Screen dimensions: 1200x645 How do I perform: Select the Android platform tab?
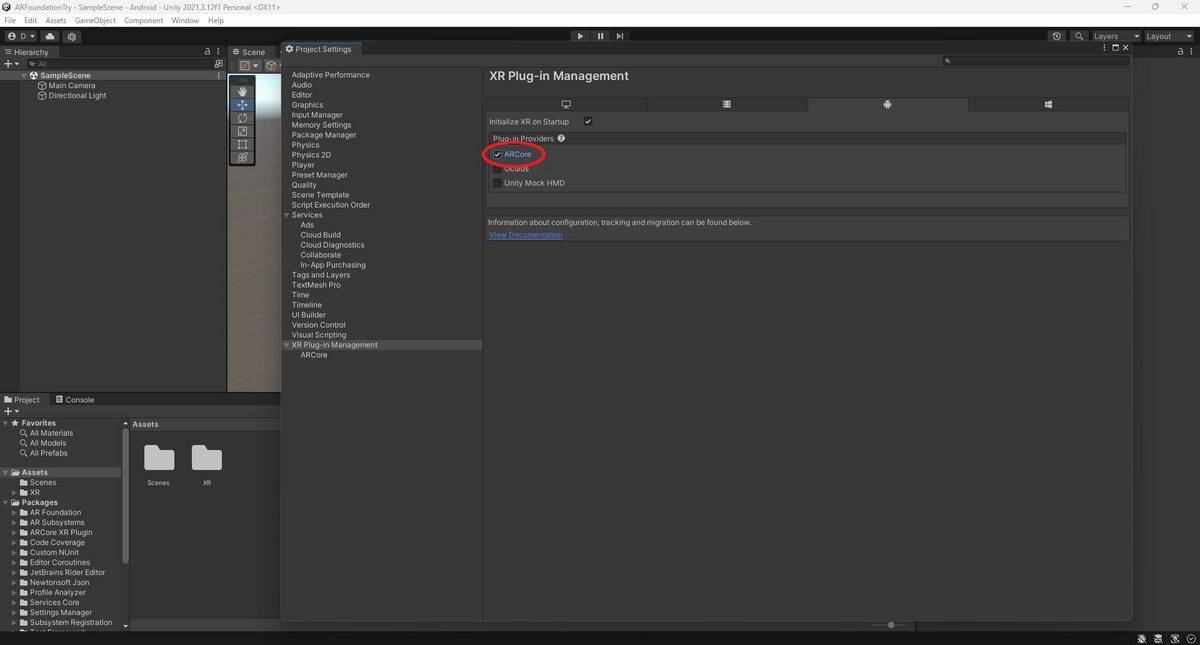pos(887,104)
